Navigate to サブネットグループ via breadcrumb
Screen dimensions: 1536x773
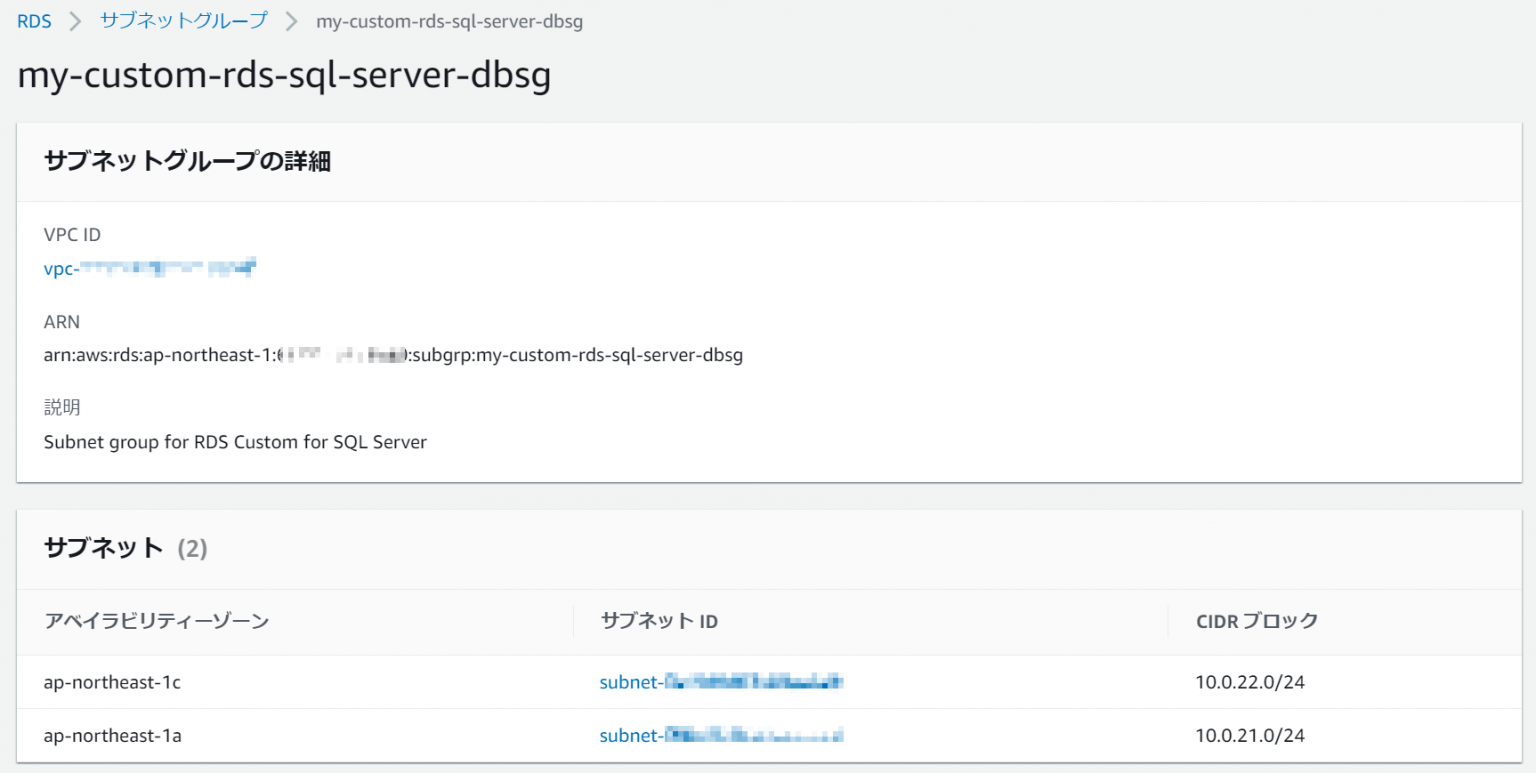(x=181, y=20)
